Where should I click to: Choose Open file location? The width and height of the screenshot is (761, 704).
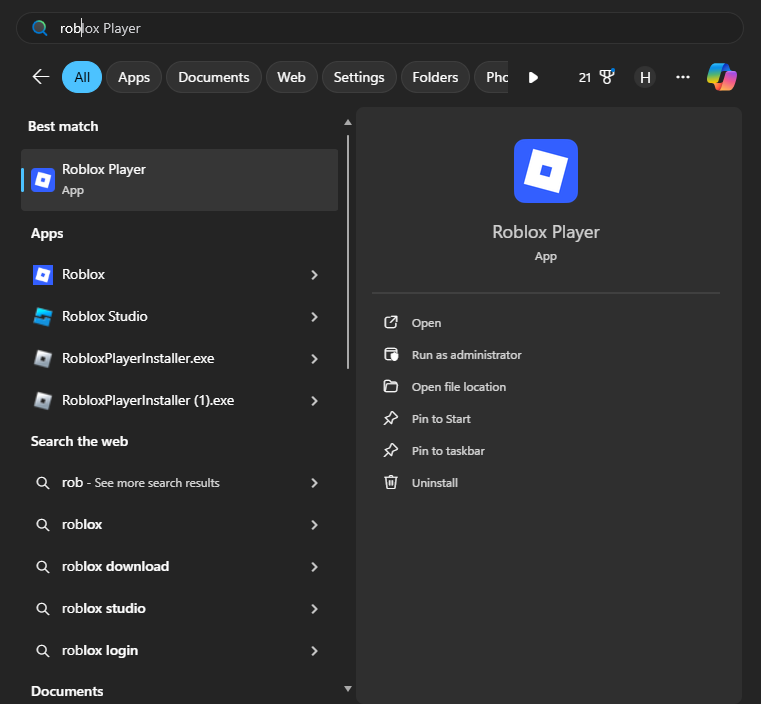(458, 387)
